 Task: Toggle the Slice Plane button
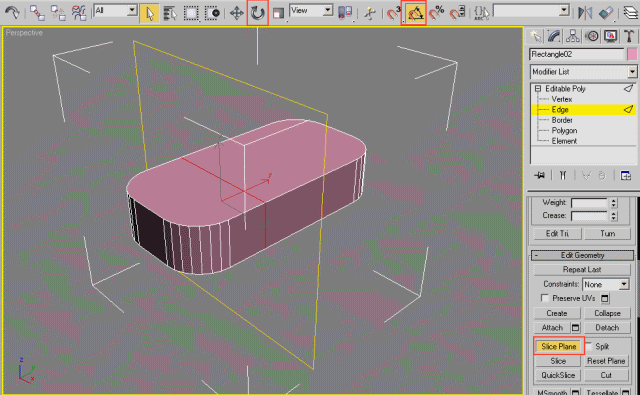[558, 346]
